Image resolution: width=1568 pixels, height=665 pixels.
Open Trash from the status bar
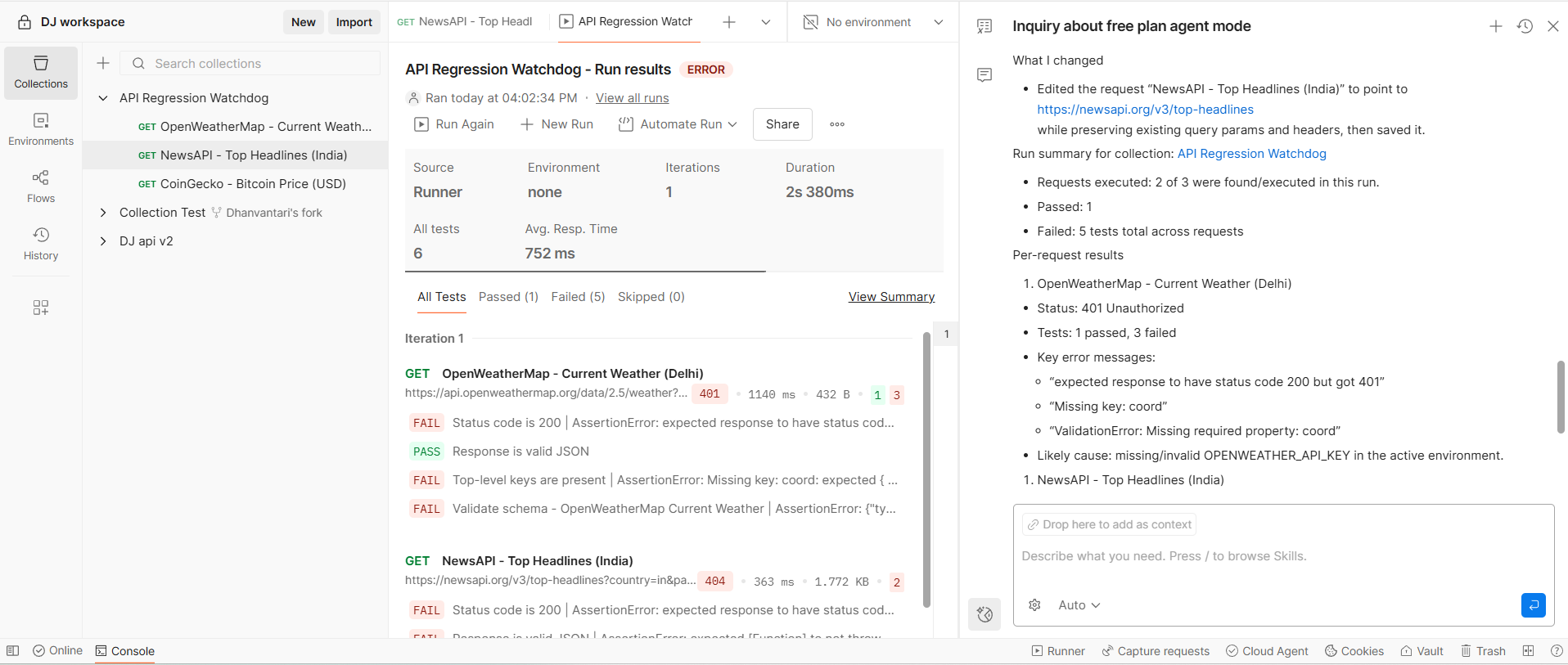(1483, 651)
